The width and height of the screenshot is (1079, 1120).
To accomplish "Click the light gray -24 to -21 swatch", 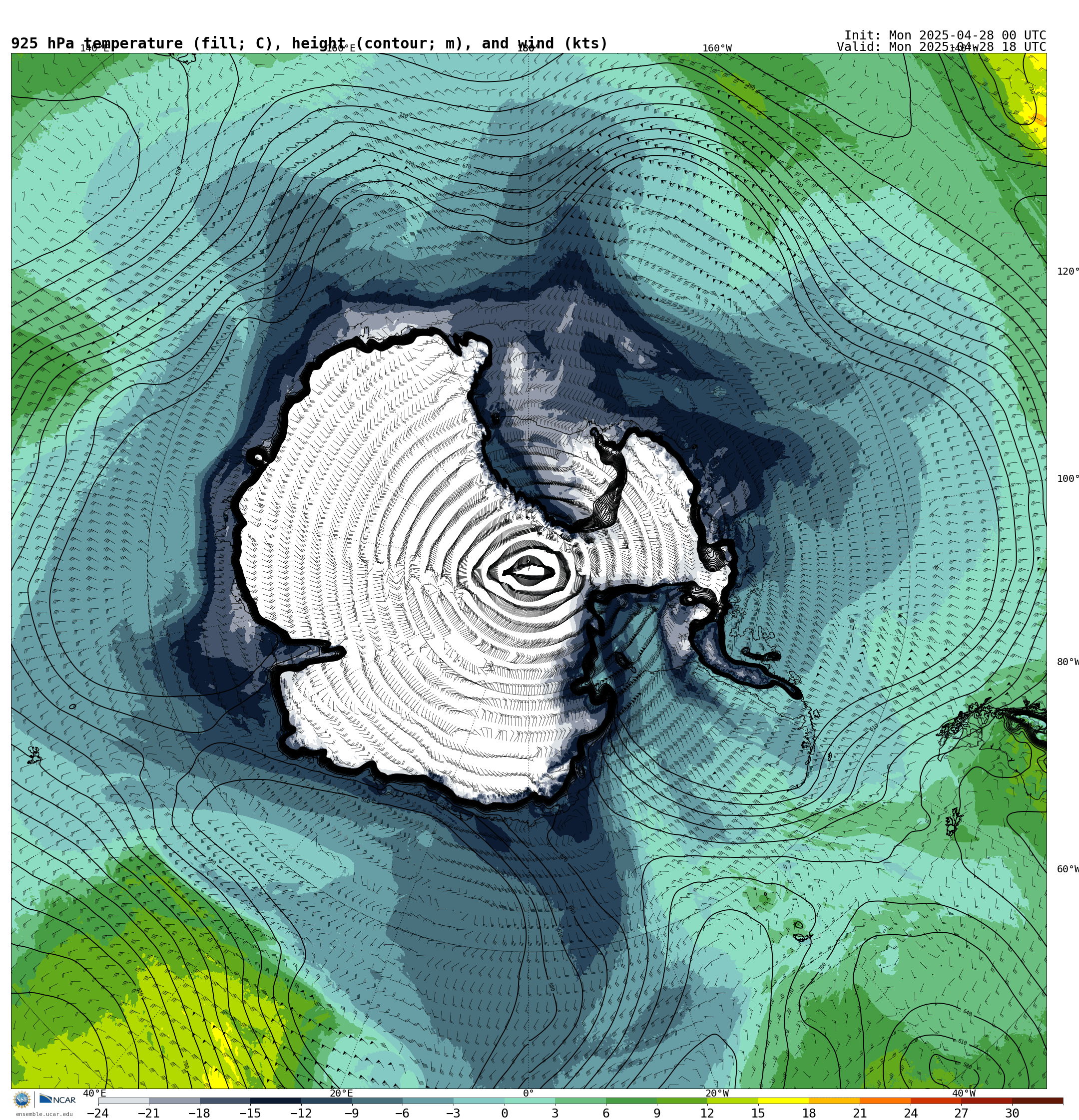I will pyautogui.click(x=123, y=1101).
